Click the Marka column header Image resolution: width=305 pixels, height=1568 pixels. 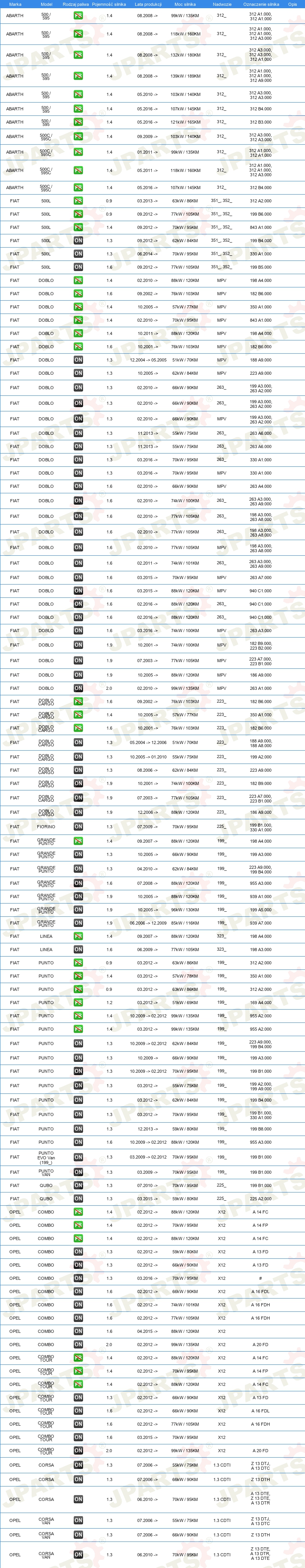pos(15,4)
